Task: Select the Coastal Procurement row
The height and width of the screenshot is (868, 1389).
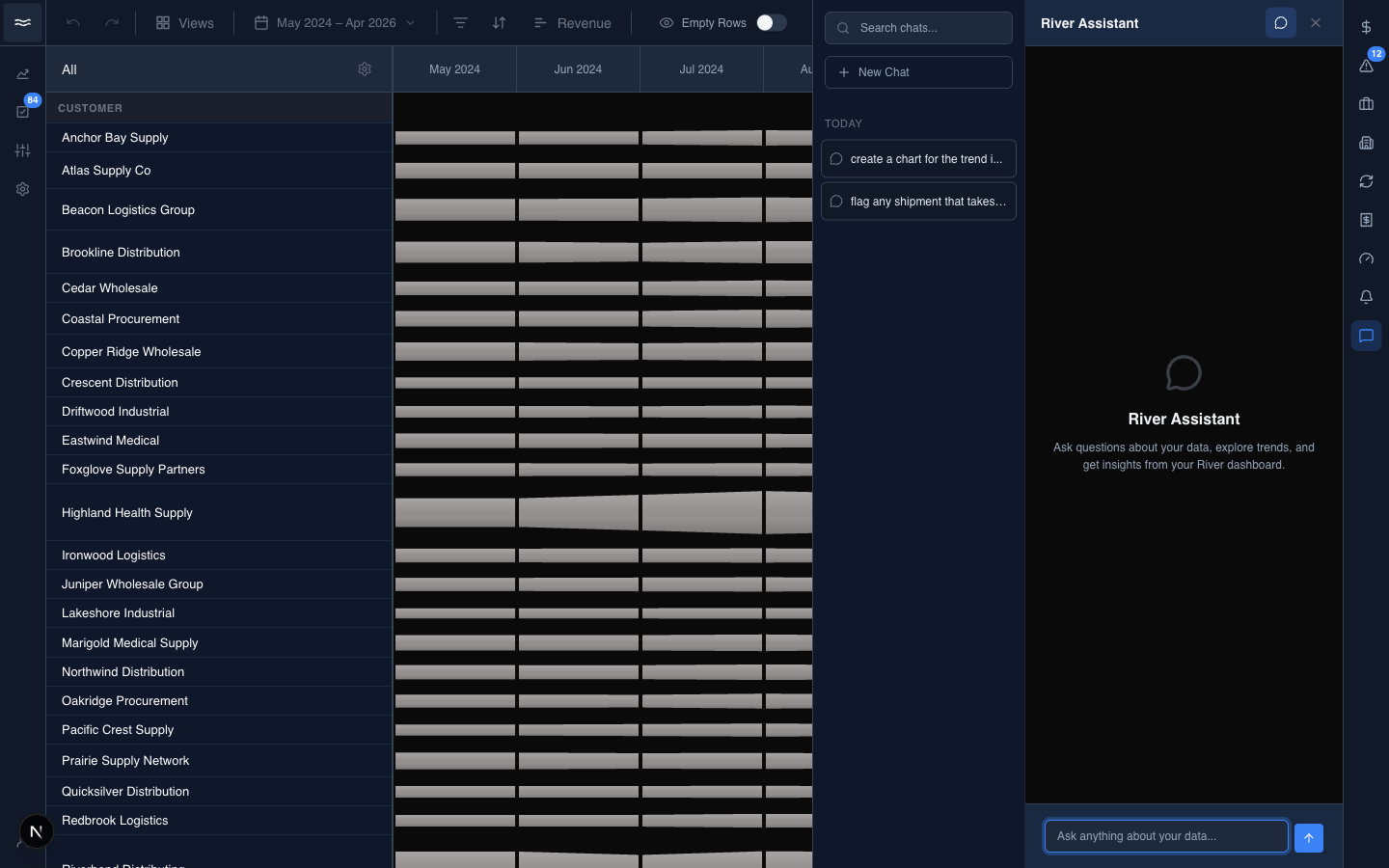Action: coord(219,318)
